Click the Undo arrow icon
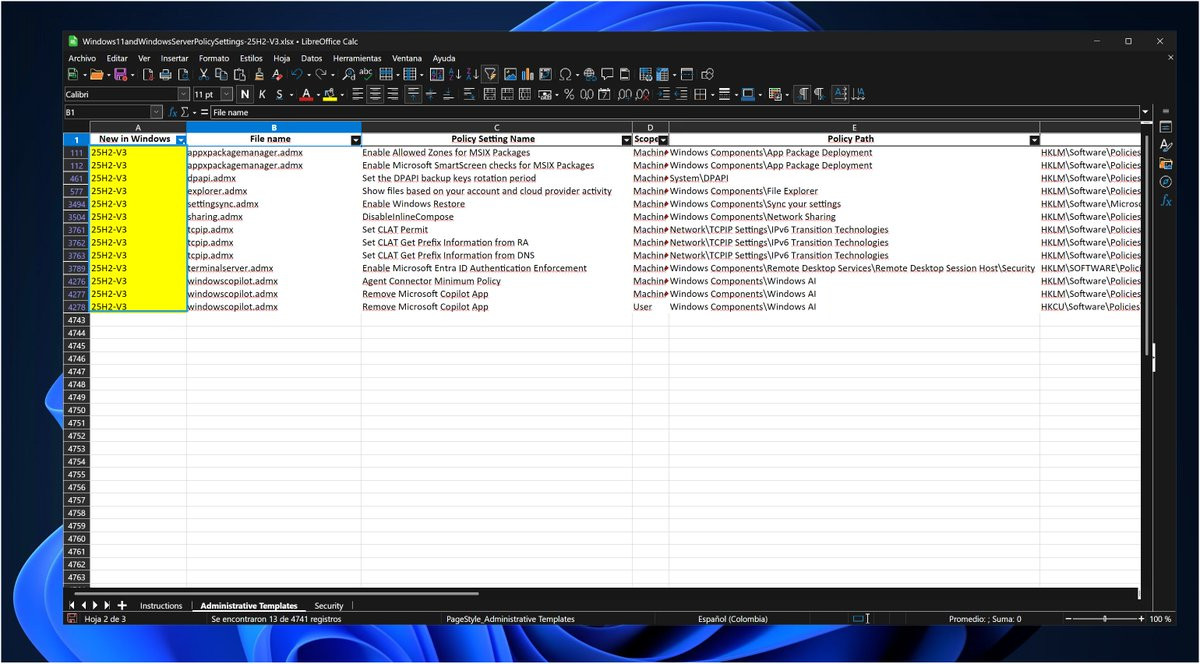The image size is (1200, 664). pyautogui.click(x=296, y=74)
